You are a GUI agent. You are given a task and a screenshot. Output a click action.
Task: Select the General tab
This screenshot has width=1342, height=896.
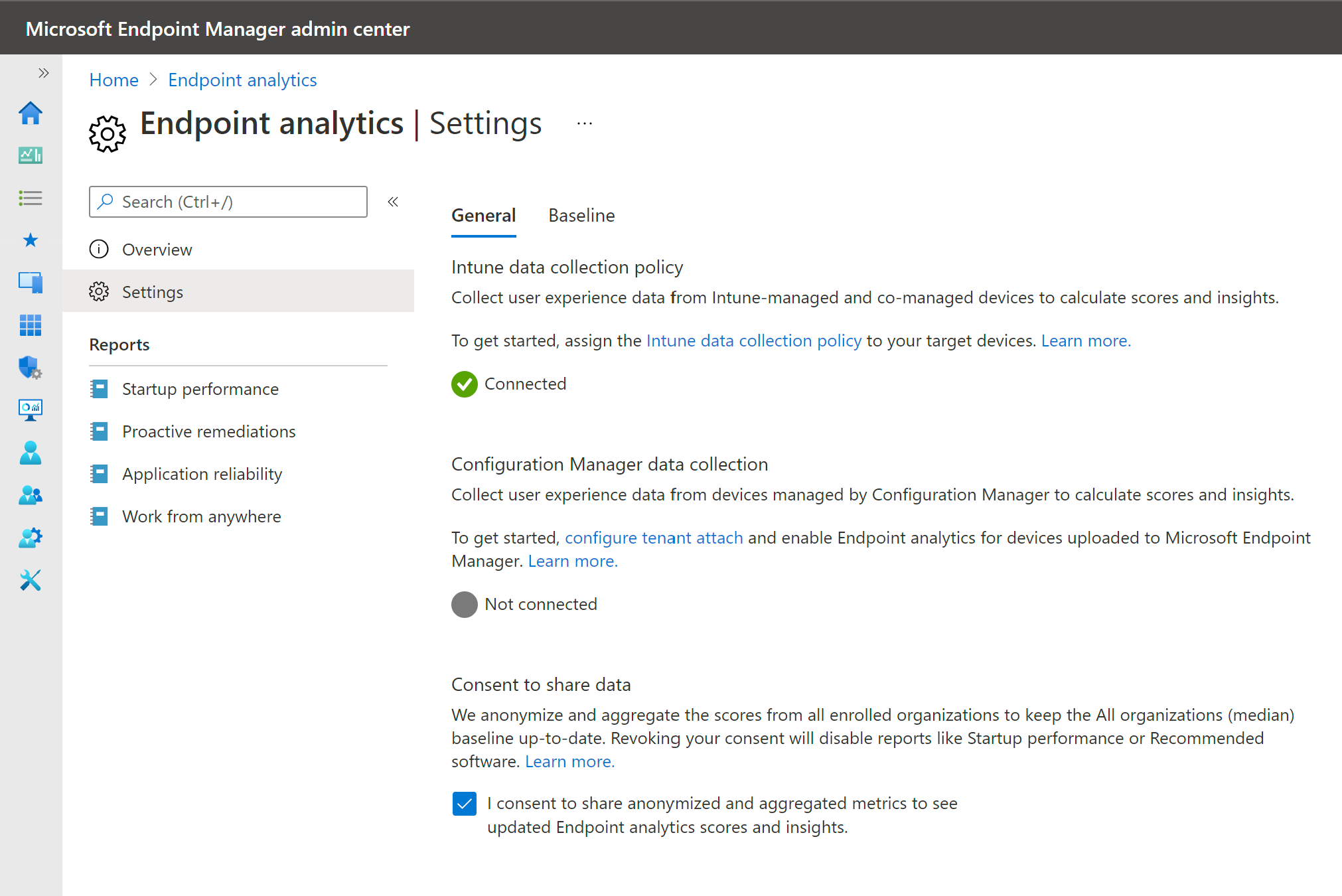click(x=484, y=216)
